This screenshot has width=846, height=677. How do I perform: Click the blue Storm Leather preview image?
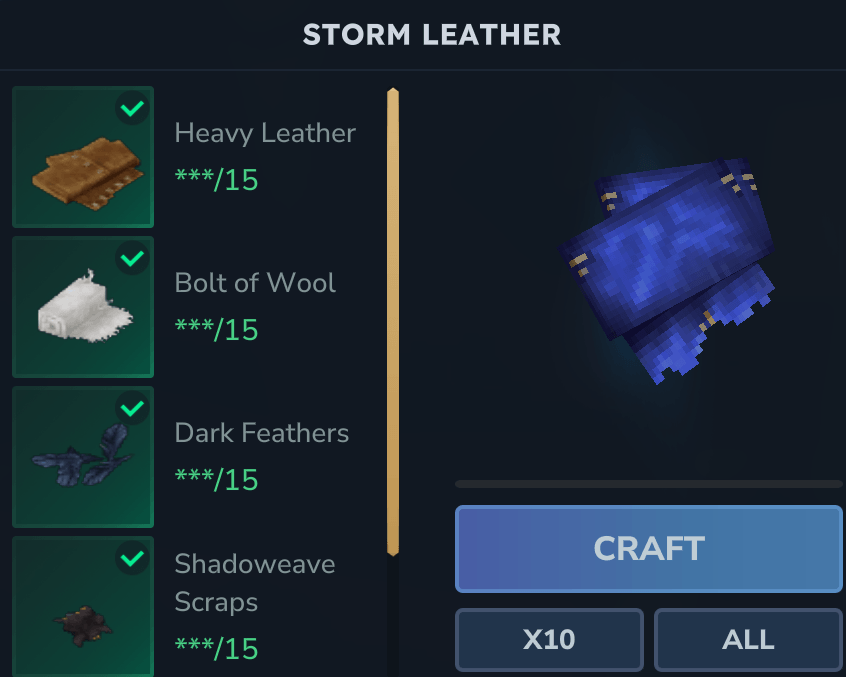coord(666,270)
